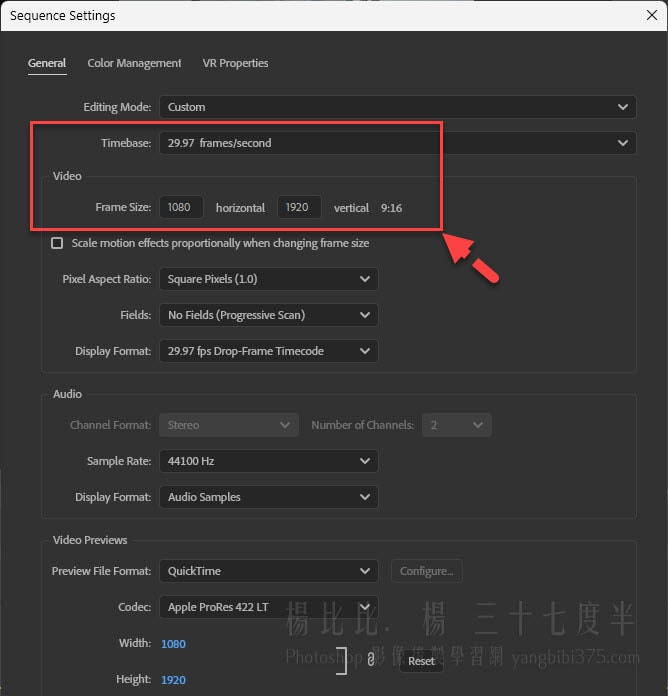Open the Preview File Format QuickTime dropdown
The image size is (668, 696).
269,571
